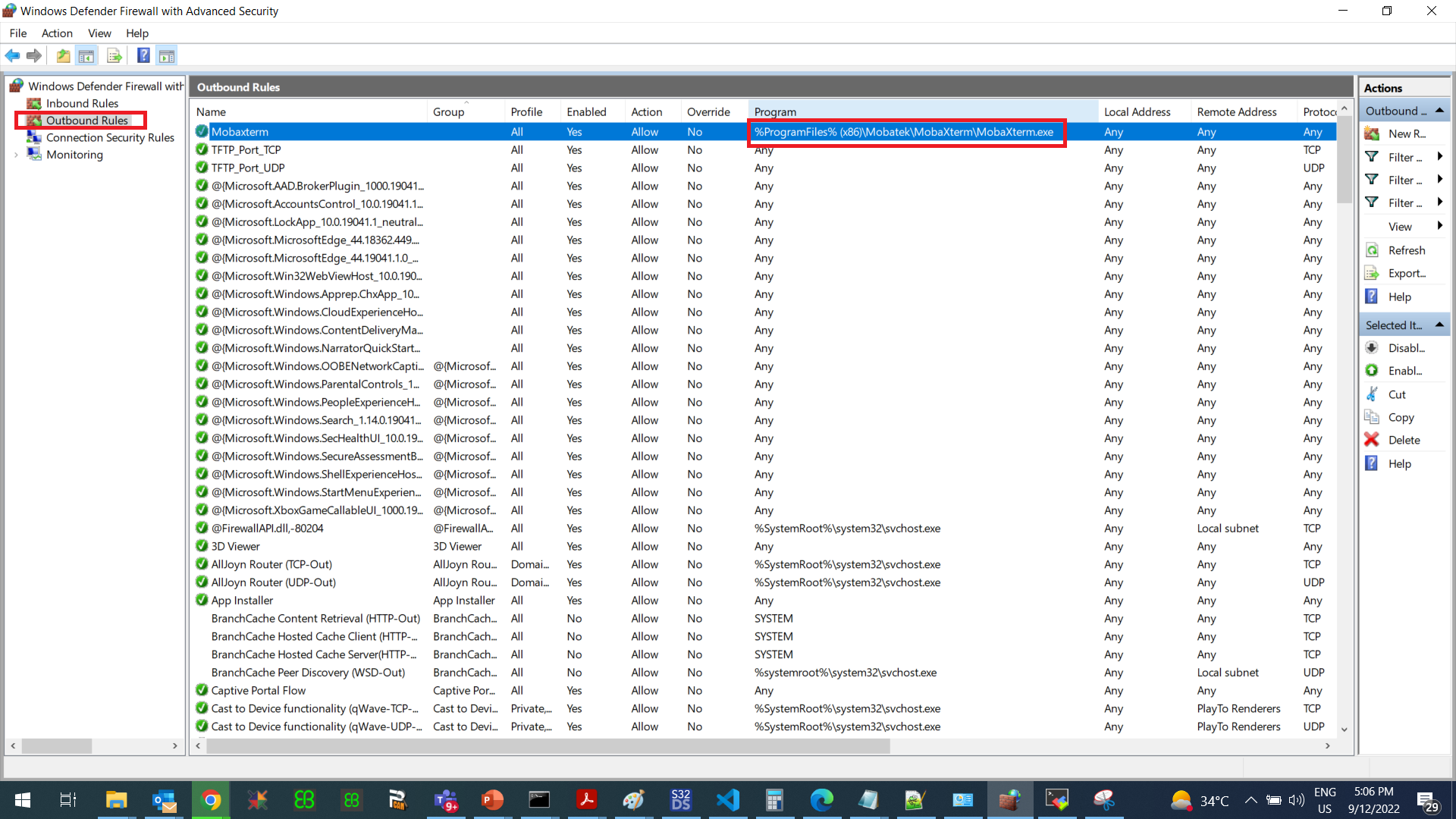The image size is (1456, 819).
Task: Click the red Delete X icon
Action: [1372, 440]
